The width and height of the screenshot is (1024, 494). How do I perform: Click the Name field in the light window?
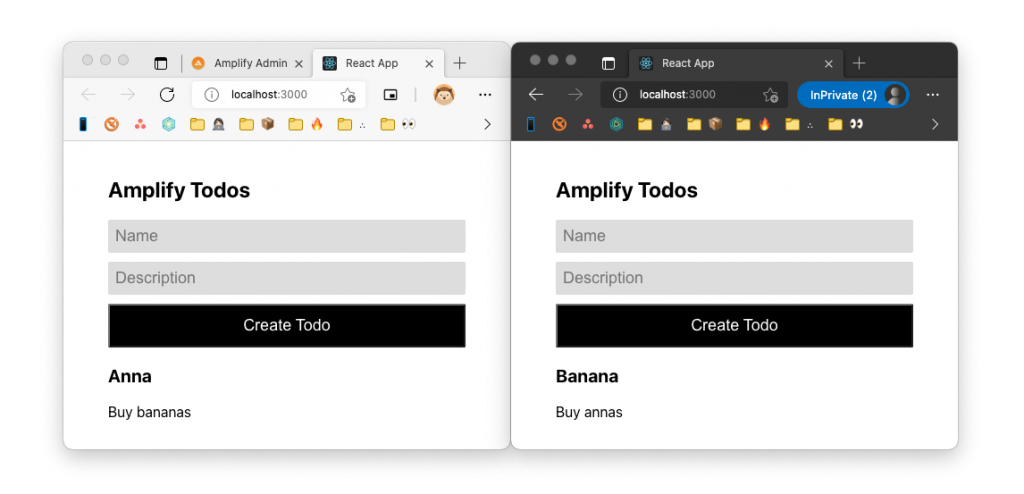(x=287, y=236)
